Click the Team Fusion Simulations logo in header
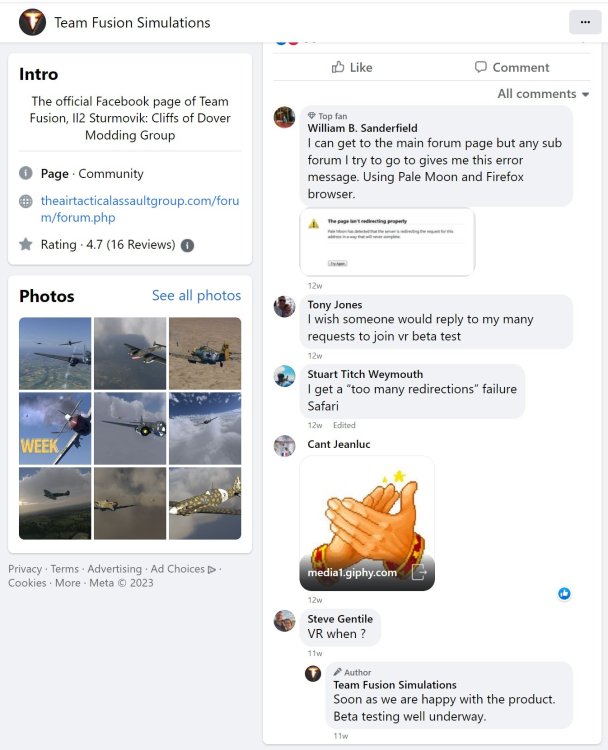608x750 pixels. coord(33,22)
